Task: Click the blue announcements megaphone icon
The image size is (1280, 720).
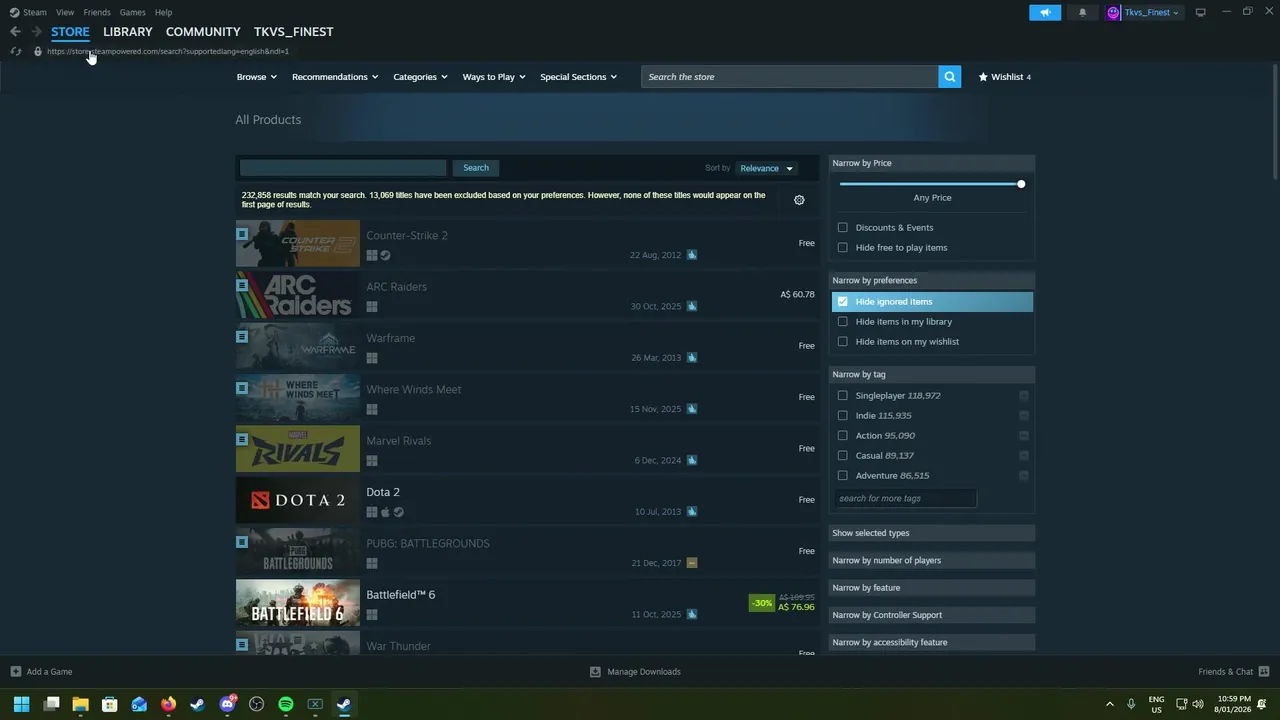Action: coord(1045,12)
